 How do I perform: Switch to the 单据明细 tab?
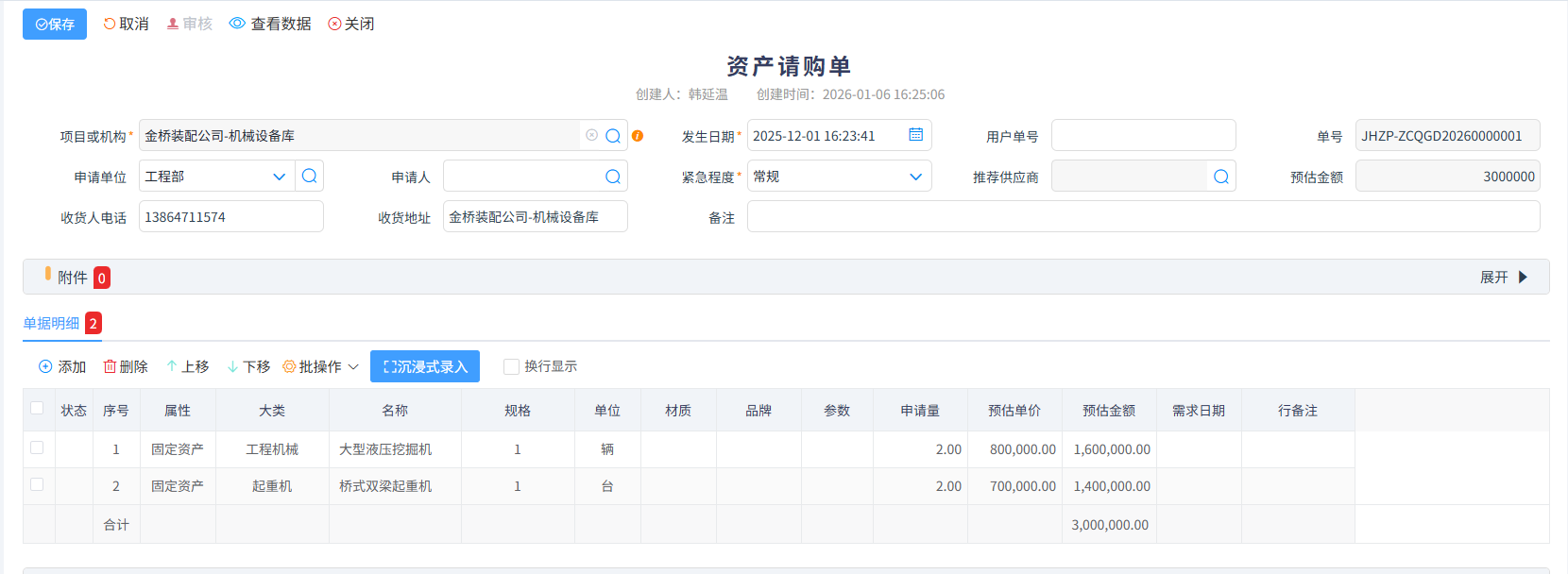(x=52, y=323)
